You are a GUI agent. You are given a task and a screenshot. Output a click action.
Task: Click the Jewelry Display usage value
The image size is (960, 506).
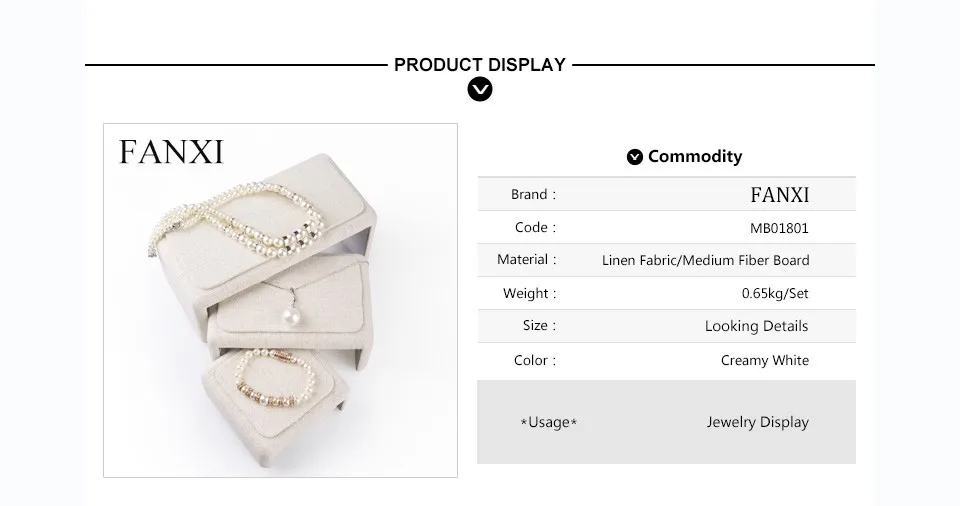pos(757,422)
